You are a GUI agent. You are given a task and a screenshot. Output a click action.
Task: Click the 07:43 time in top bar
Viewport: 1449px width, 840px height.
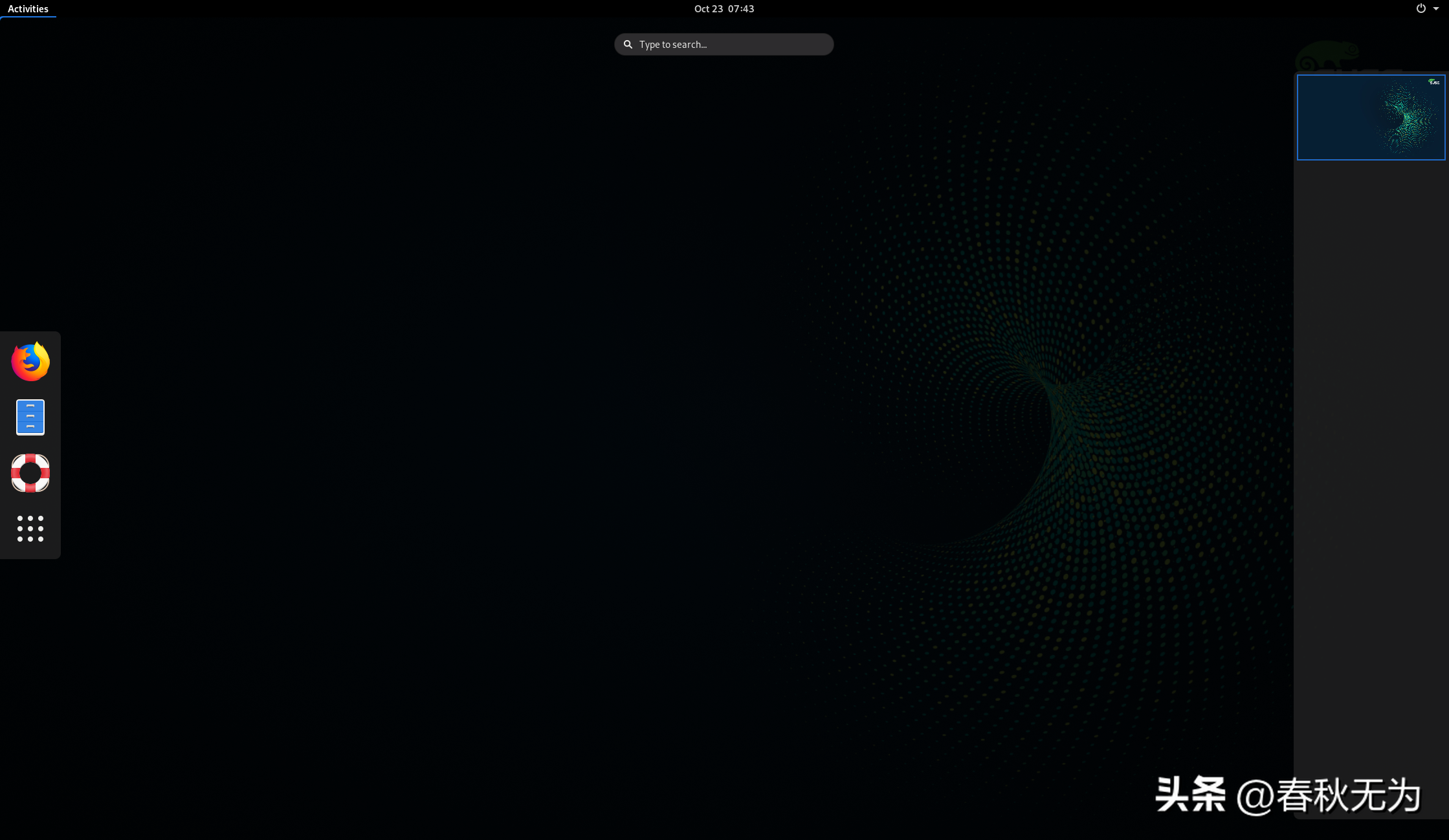point(741,8)
